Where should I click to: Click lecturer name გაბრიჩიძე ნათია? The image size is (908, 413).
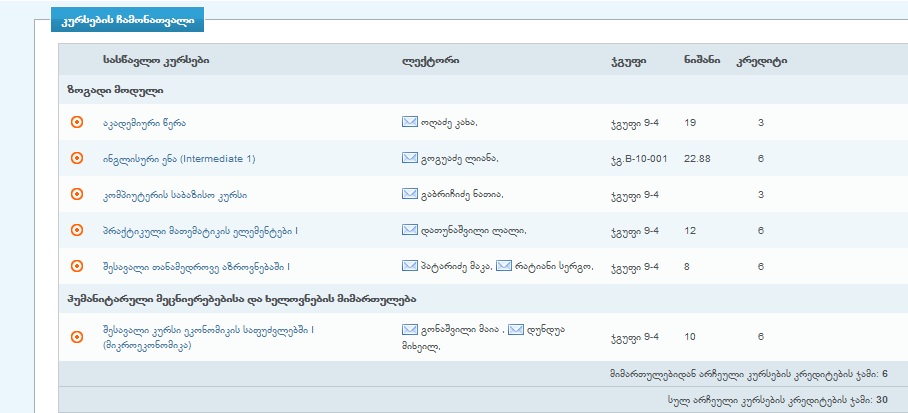pyautogui.click(x=463, y=195)
